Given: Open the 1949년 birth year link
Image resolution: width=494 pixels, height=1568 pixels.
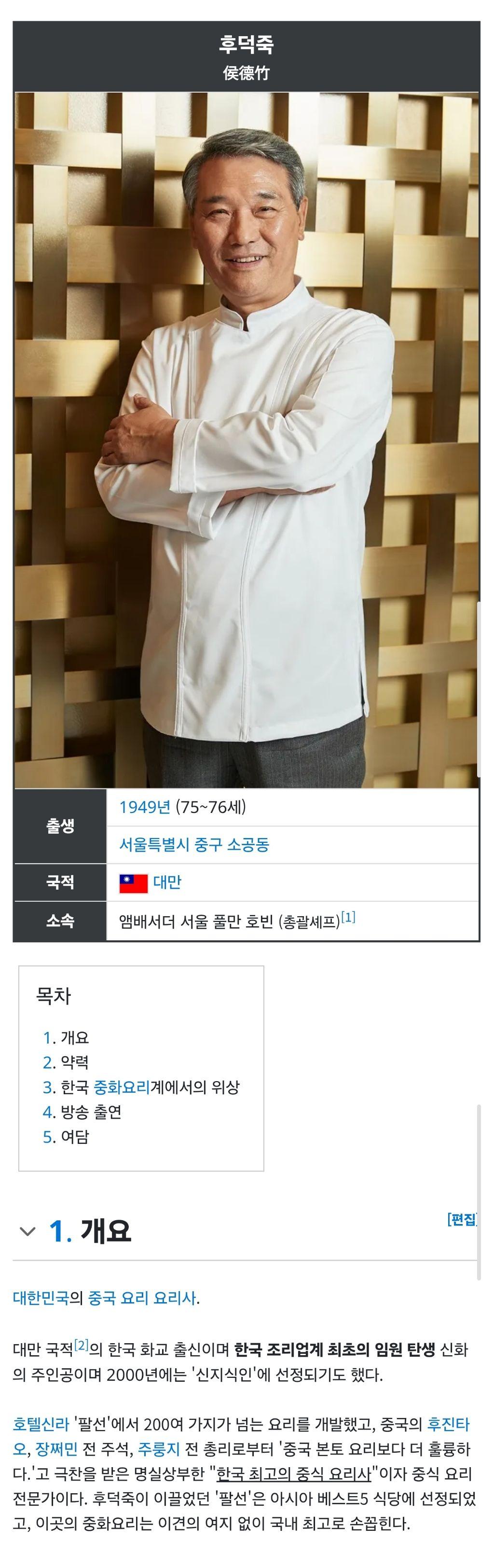Looking at the screenshot, I should 145,807.
